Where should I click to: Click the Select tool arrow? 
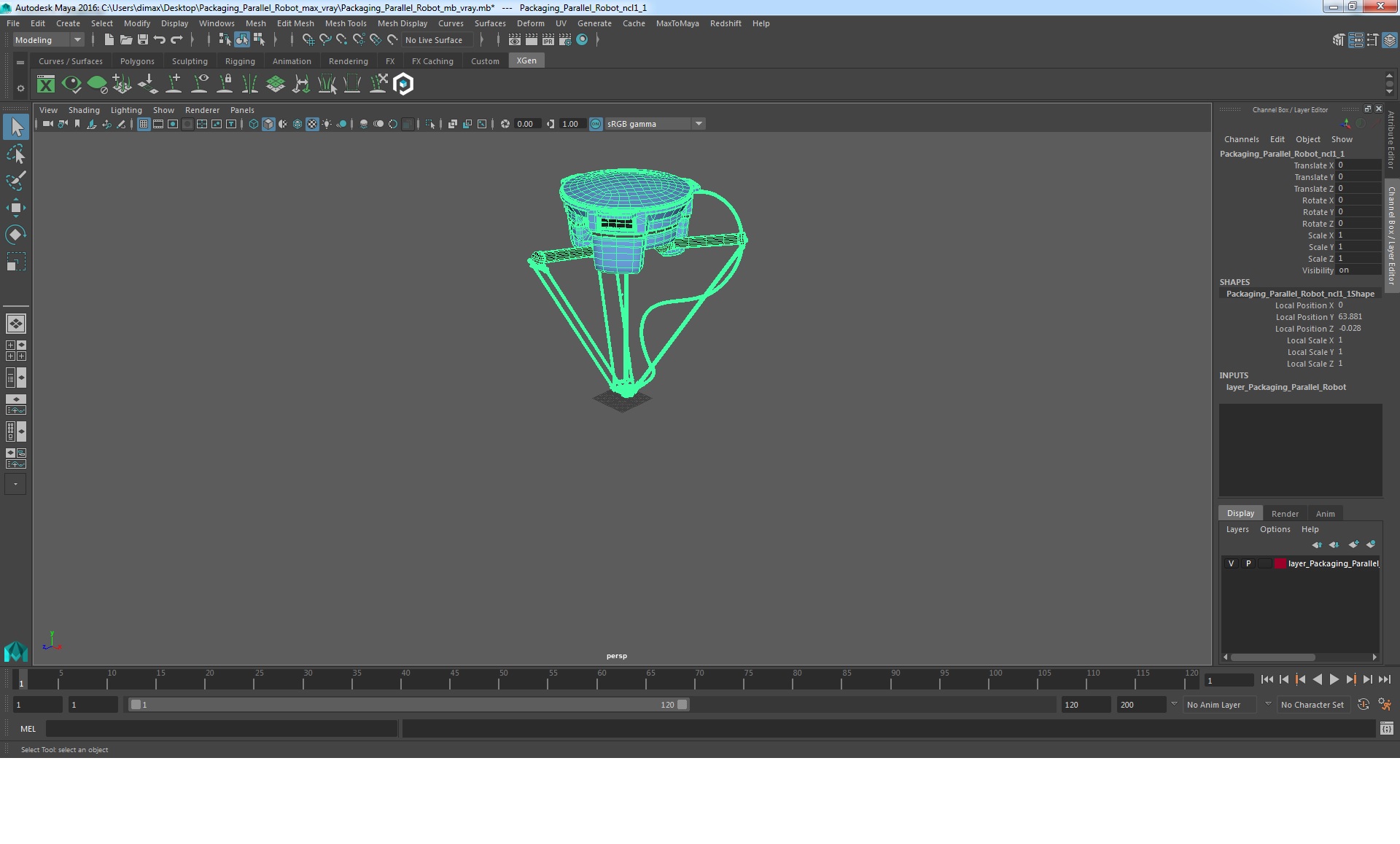pos(16,127)
